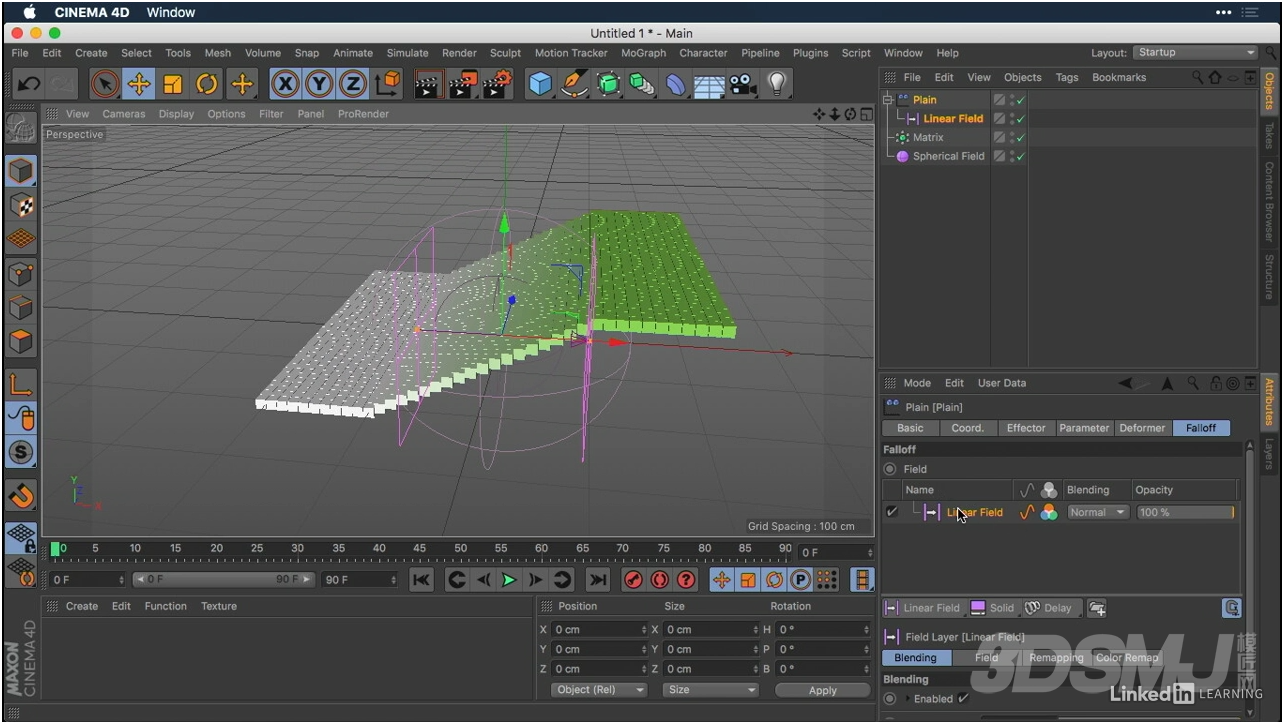Open the Size mode dropdown

pos(711,690)
